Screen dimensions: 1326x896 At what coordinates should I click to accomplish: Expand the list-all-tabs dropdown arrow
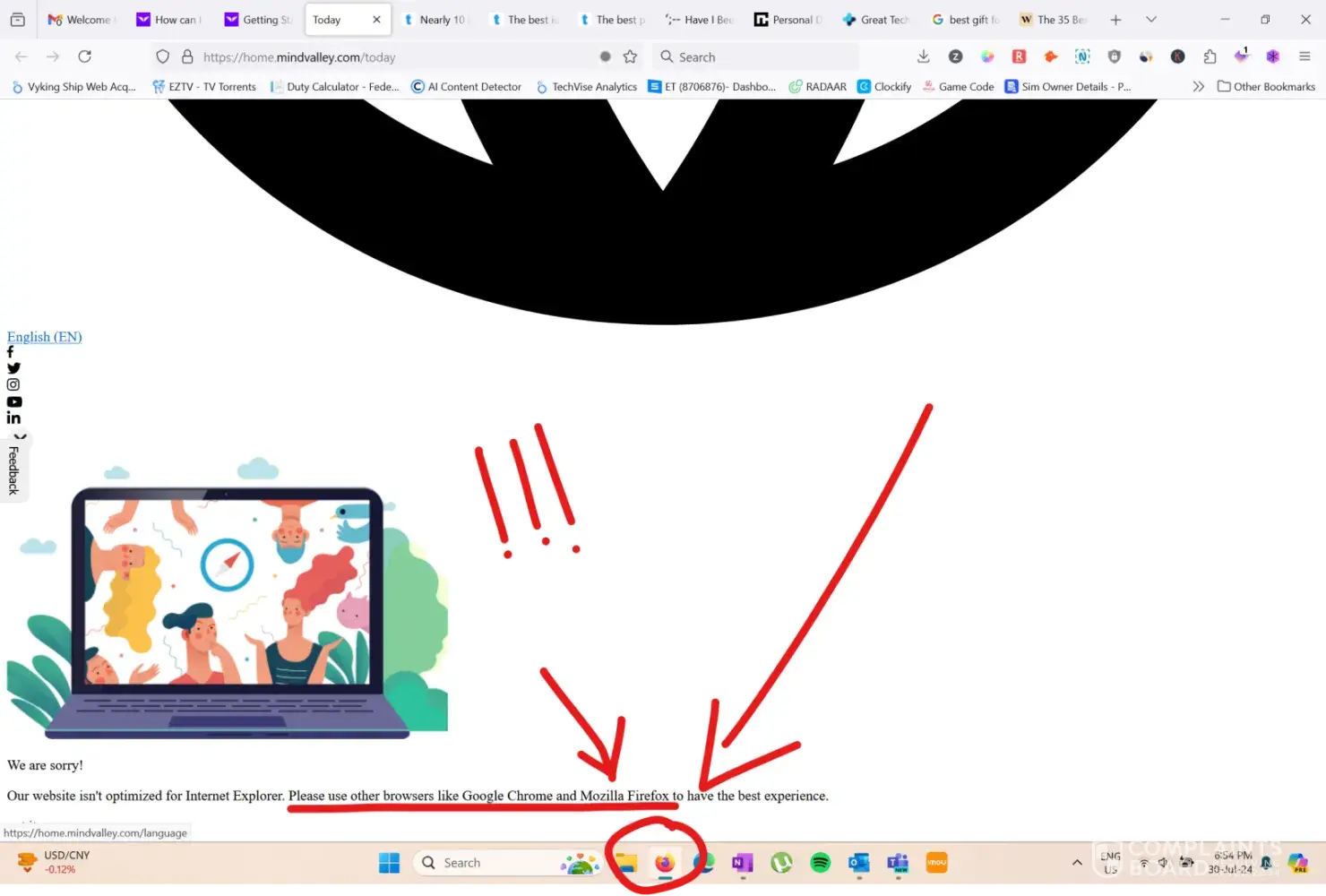click(x=1151, y=20)
